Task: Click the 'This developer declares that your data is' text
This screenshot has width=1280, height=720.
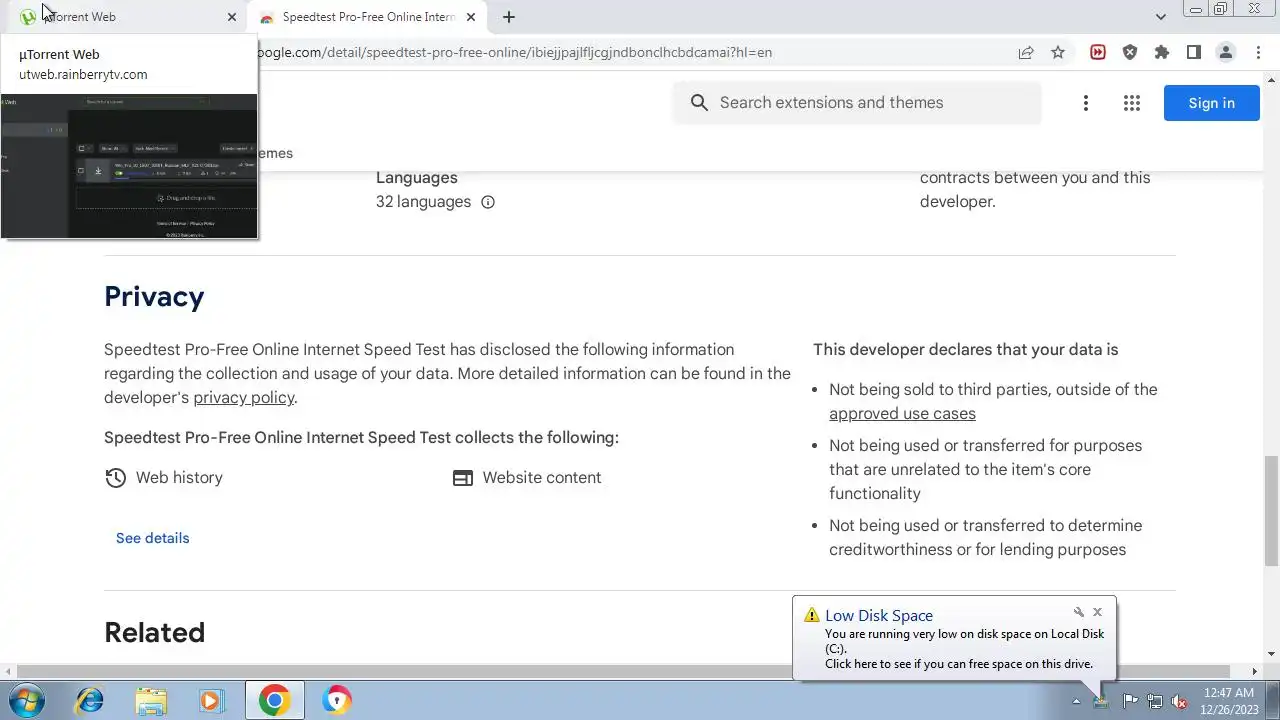Action: point(965,350)
